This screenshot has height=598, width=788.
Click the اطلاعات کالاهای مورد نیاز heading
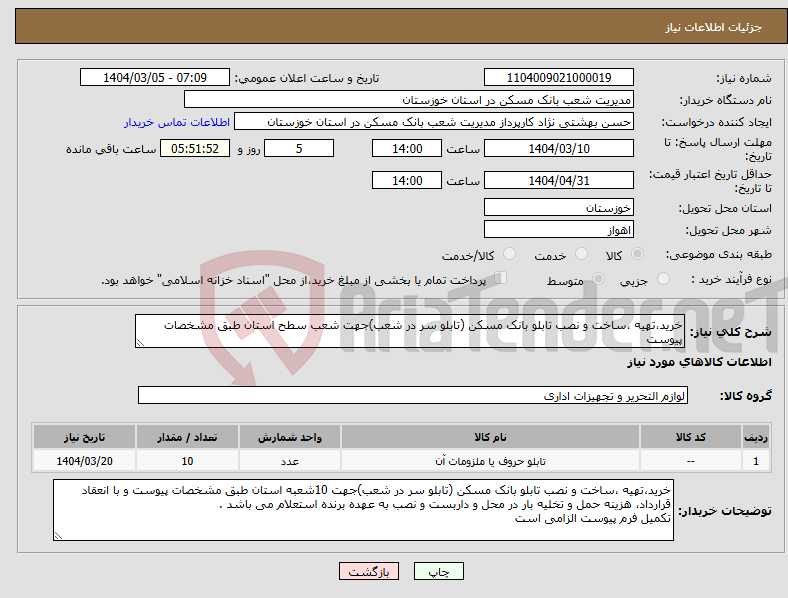coord(699,362)
